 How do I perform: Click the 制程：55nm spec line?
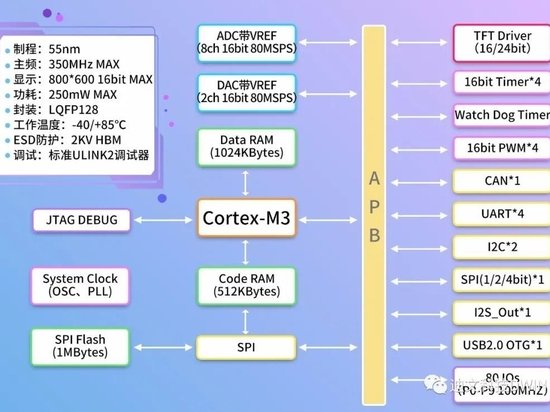coord(47,49)
